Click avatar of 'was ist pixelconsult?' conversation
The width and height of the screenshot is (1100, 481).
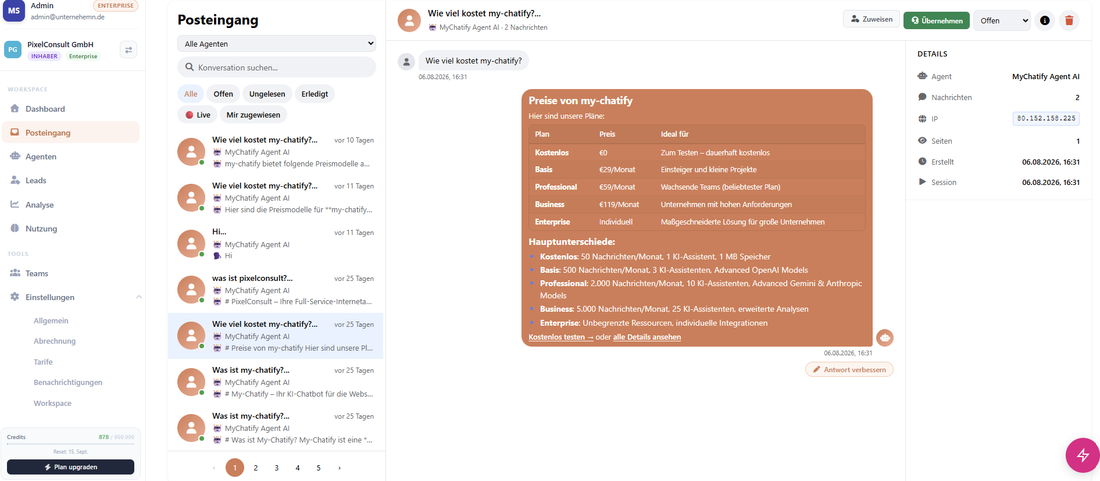[x=192, y=290]
